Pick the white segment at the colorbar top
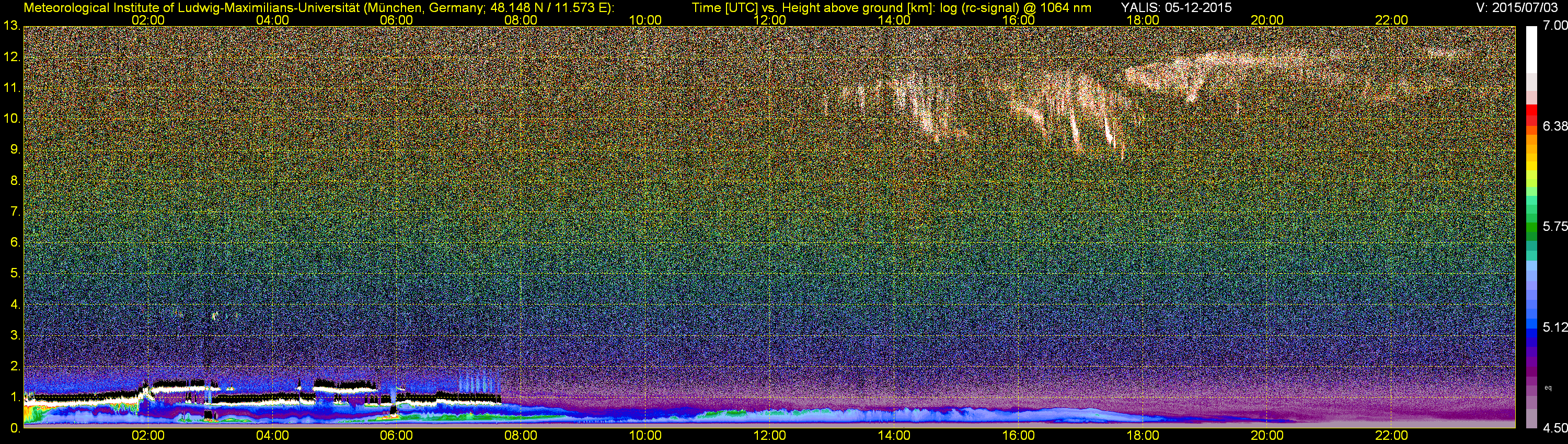1568x444 pixels. point(1531,50)
